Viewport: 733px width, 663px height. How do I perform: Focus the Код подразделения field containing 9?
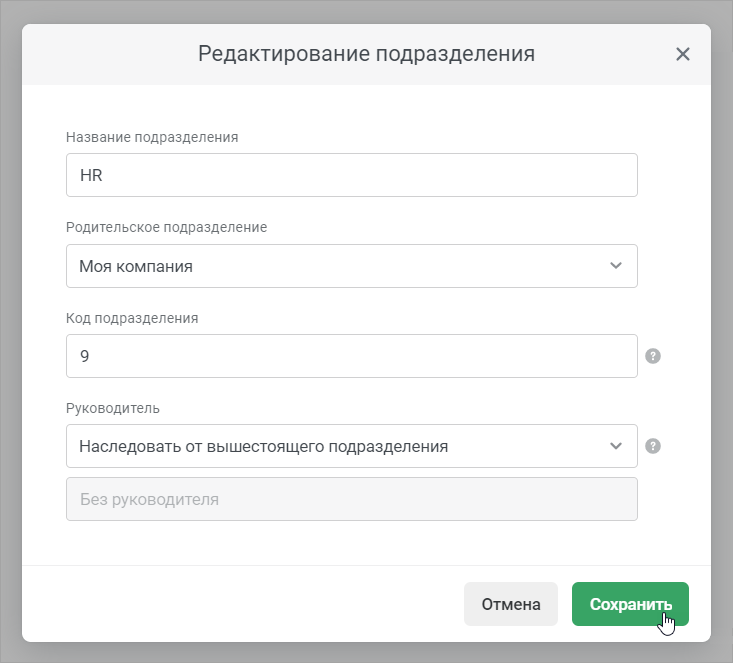pyautogui.click(x=352, y=356)
